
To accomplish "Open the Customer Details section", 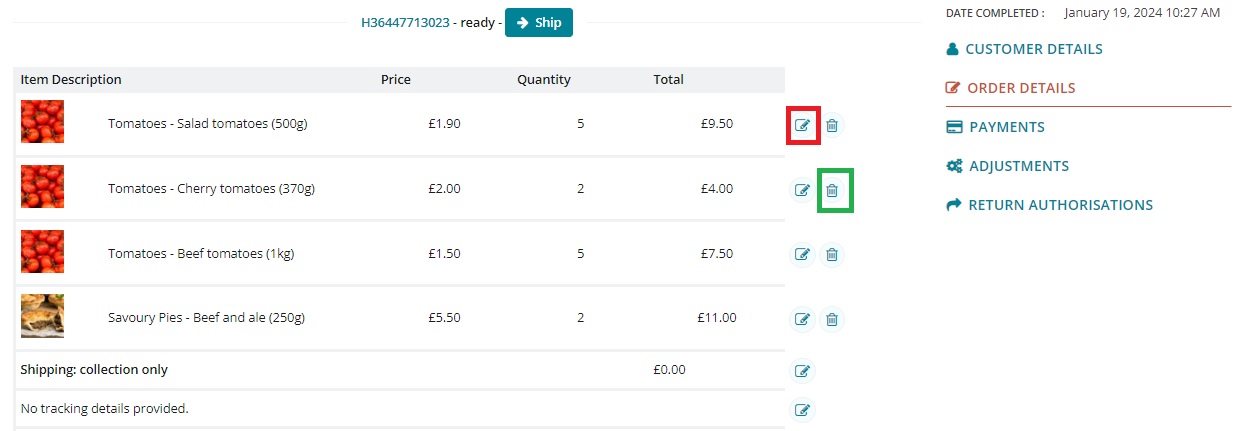I will tap(1033, 49).
